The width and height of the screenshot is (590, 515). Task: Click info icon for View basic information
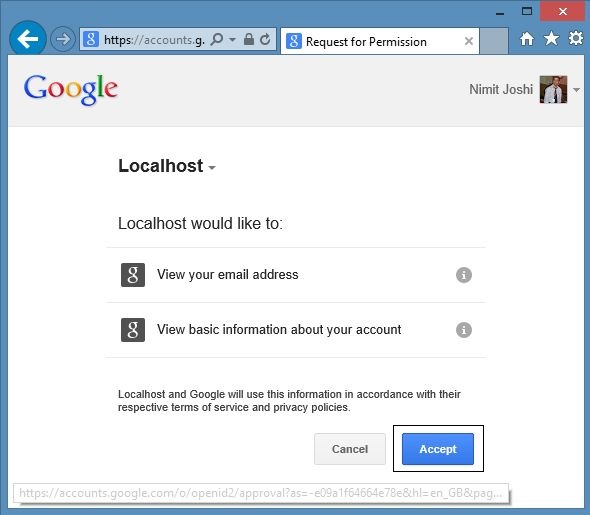pyautogui.click(x=464, y=330)
